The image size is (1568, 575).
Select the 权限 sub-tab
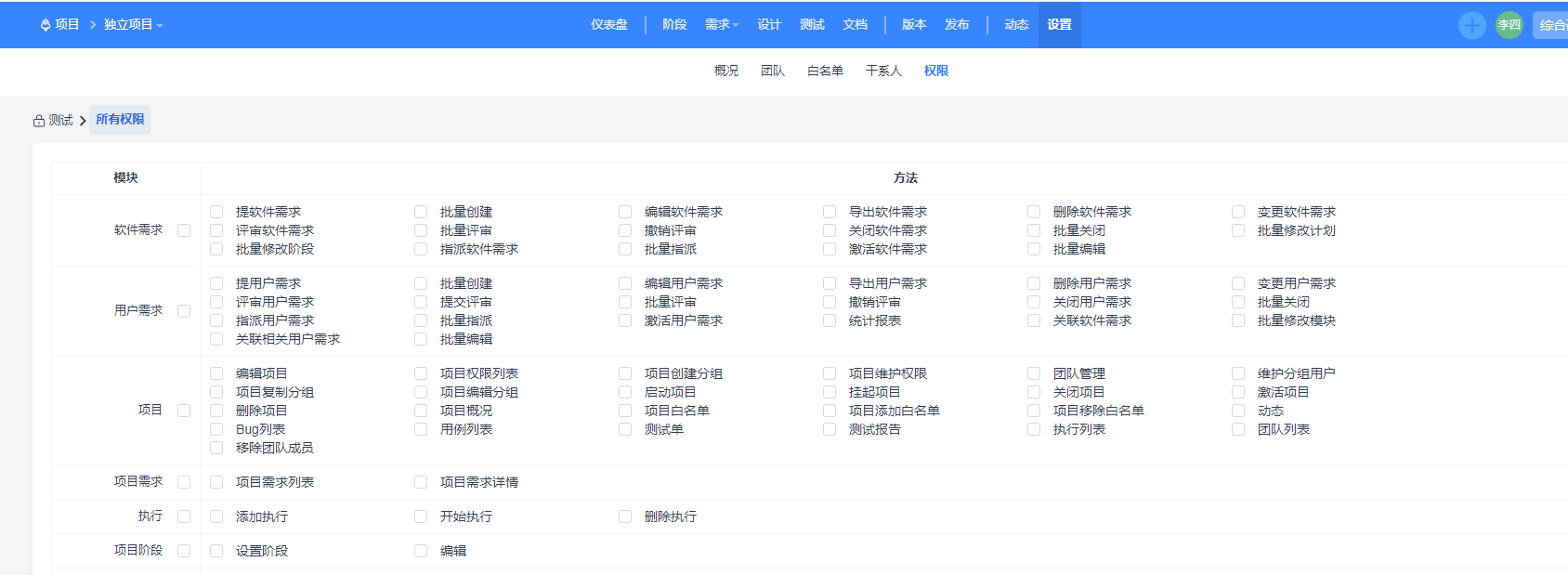[936, 71]
